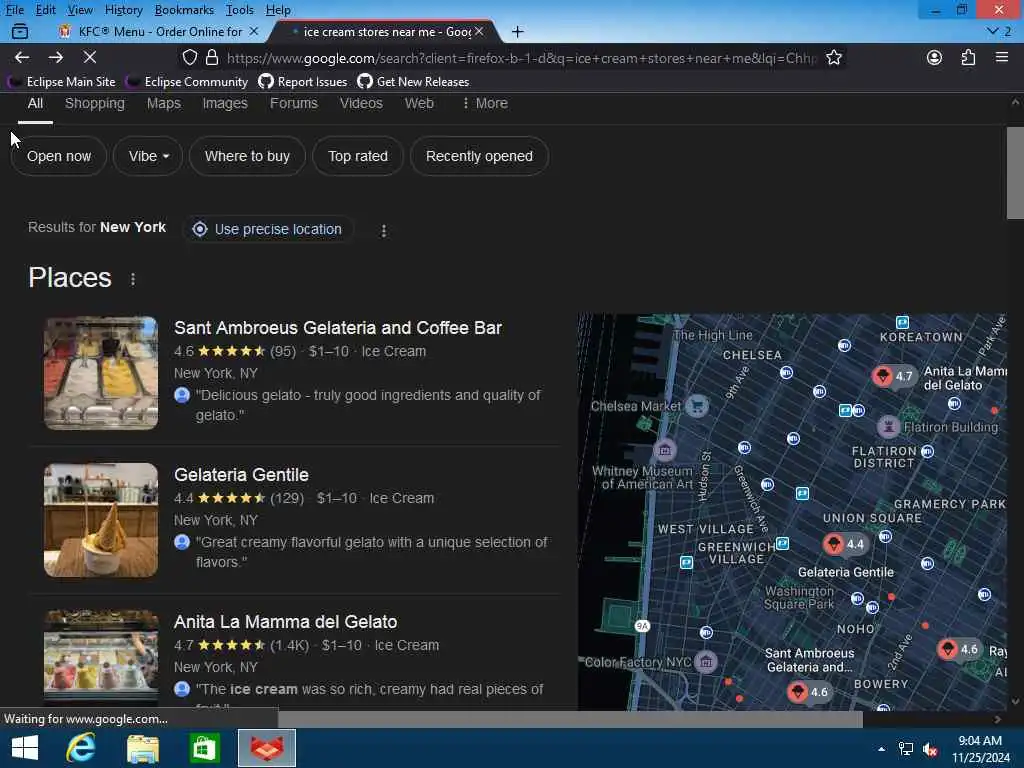This screenshot has height=768, width=1024.
Task: Open location options three-dot menu
Action: pyautogui.click(x=384, y=231)
